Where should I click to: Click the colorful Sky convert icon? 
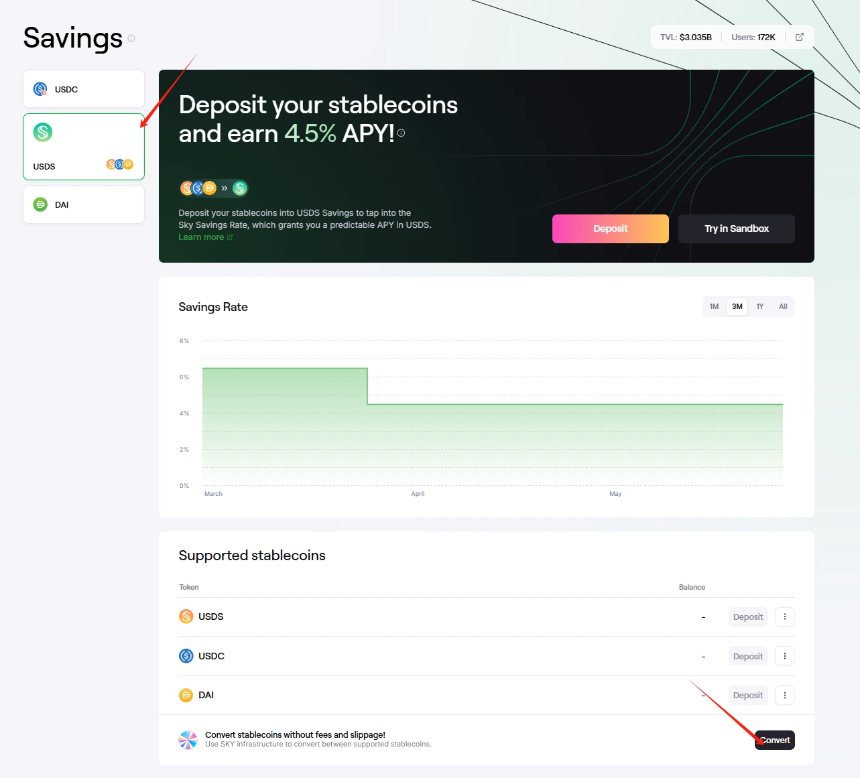click(188, 740)
